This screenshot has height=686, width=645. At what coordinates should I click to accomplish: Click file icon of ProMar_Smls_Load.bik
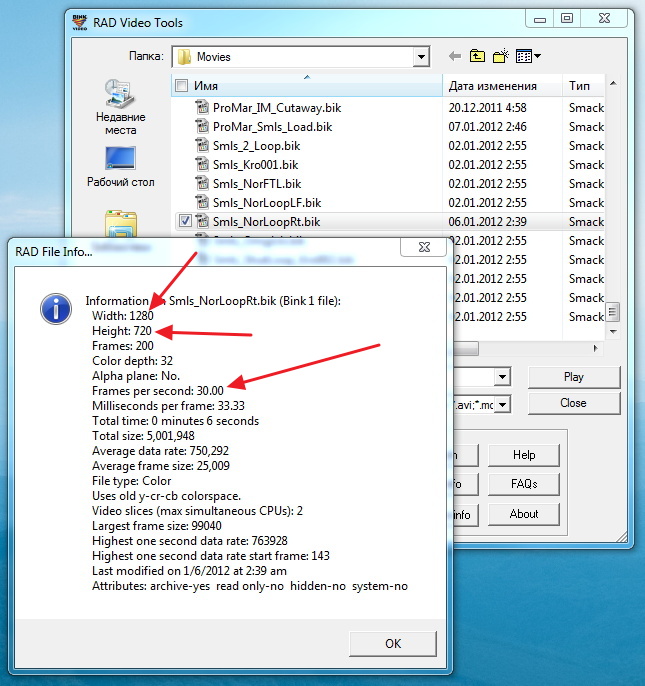pos(202,126)
